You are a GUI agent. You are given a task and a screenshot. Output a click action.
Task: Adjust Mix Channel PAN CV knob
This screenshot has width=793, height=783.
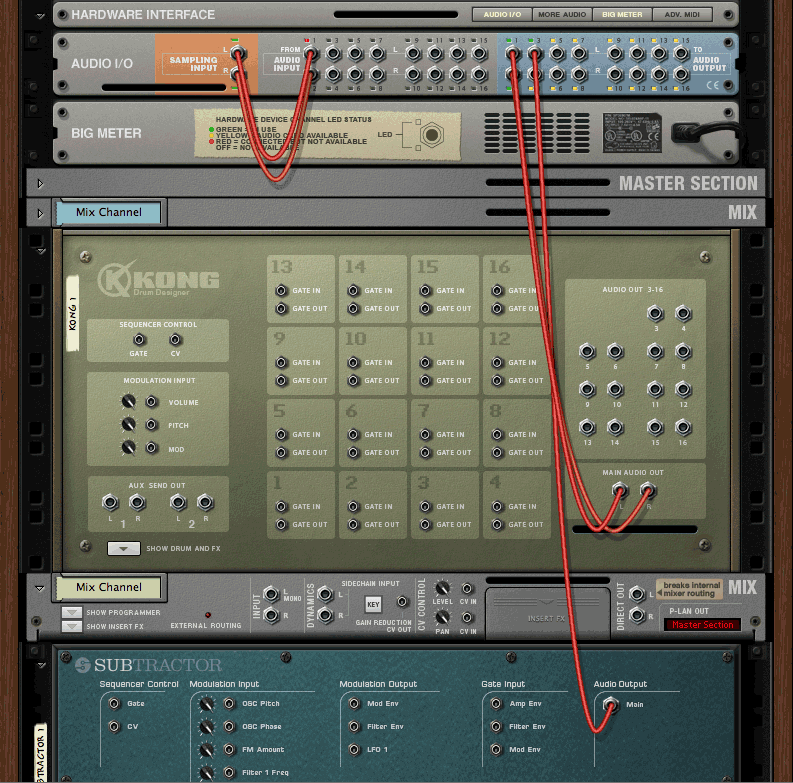click(443, 617)
